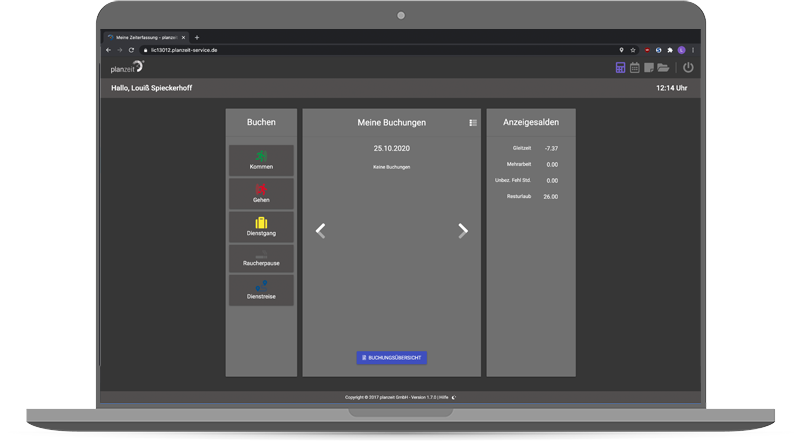Click the date 25.10.2020

[x=391, y=149]
